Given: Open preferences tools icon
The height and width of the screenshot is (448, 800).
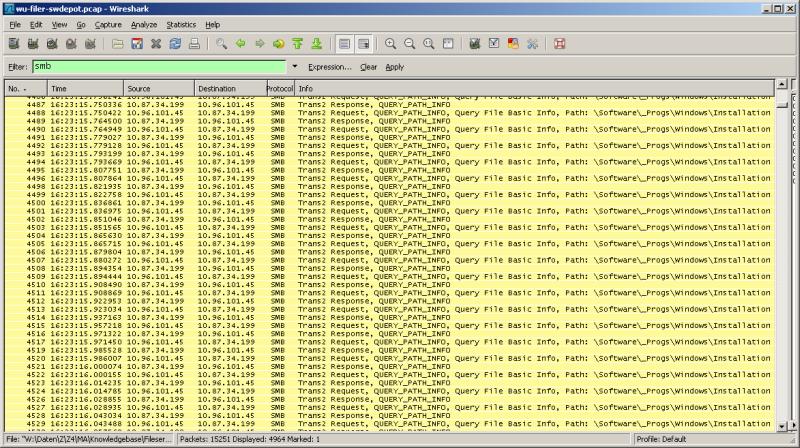Looking at the screenshot, I should [532, 44].
